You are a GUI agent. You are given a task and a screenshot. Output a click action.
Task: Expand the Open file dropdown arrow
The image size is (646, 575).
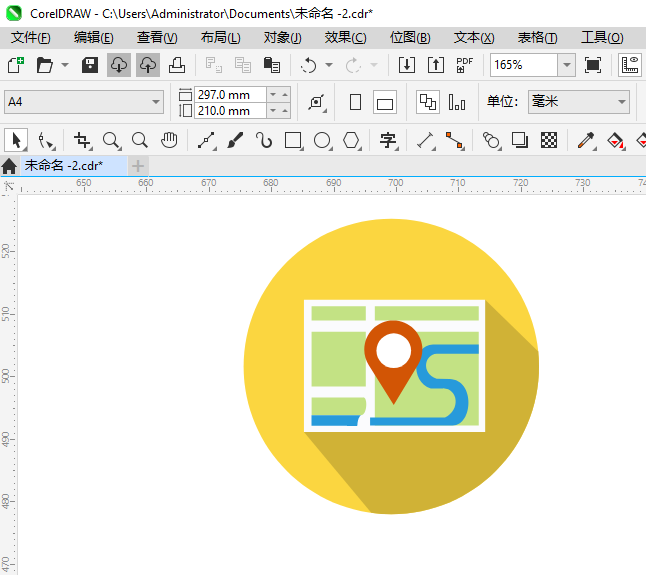click(x=65, y=65)
